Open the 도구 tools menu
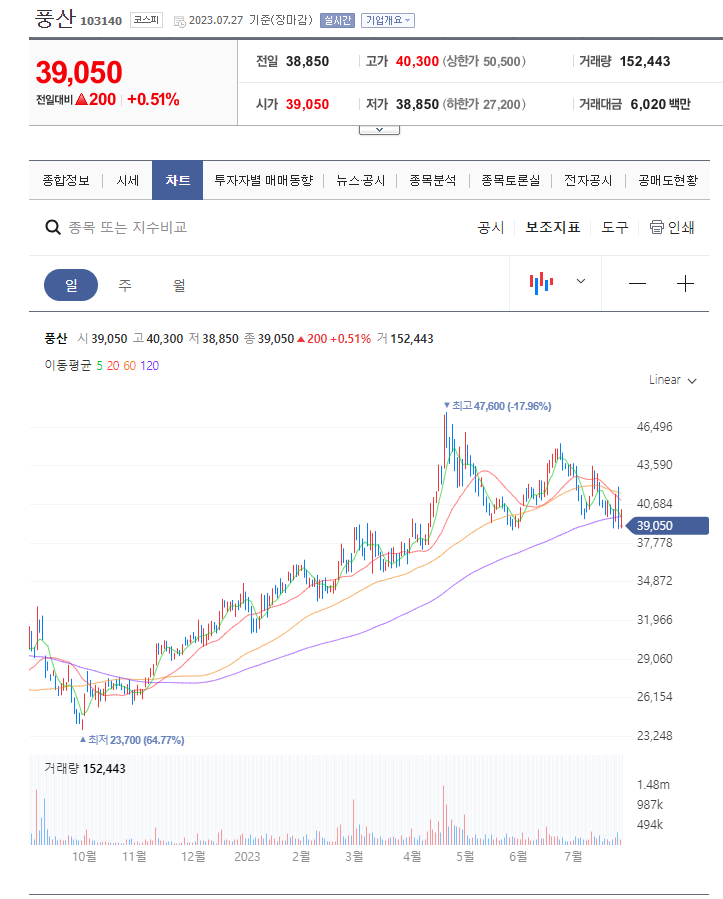The image size is (723, 899). 615,228
